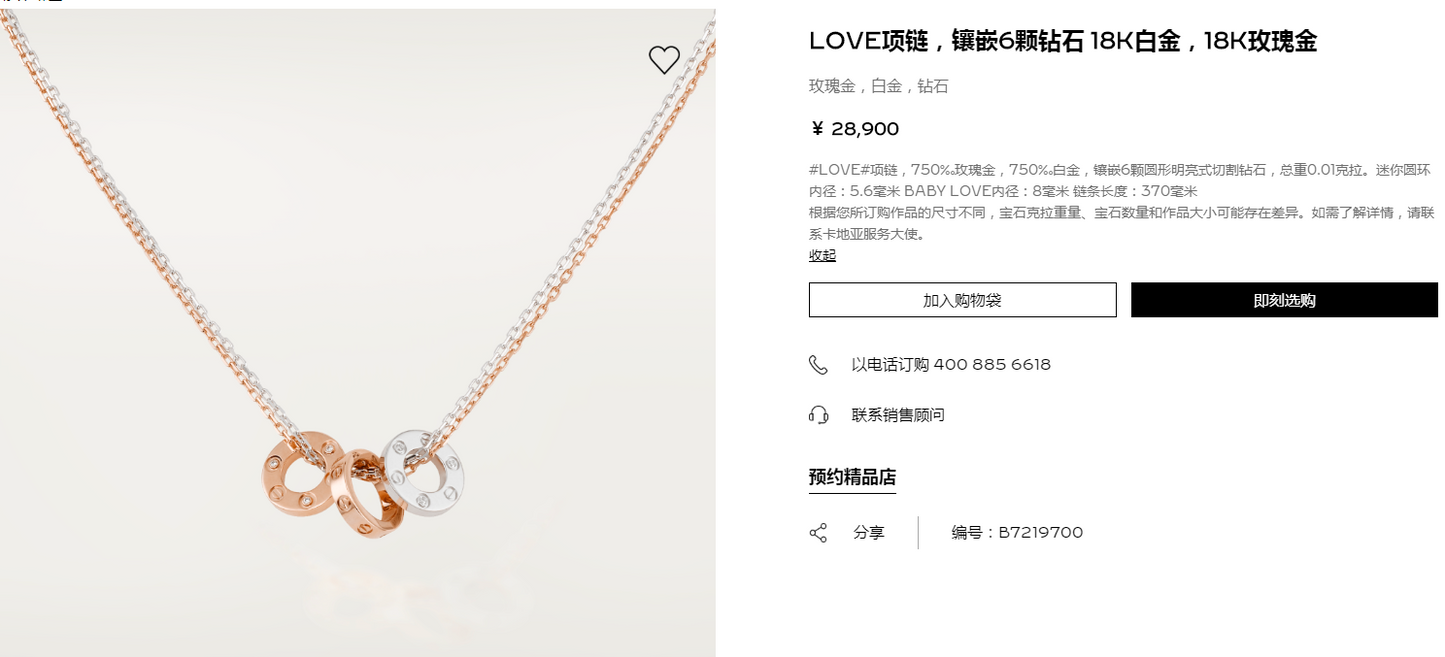Click the telephone handset icon
This screenshot has width=1445, height=657.
818,365
